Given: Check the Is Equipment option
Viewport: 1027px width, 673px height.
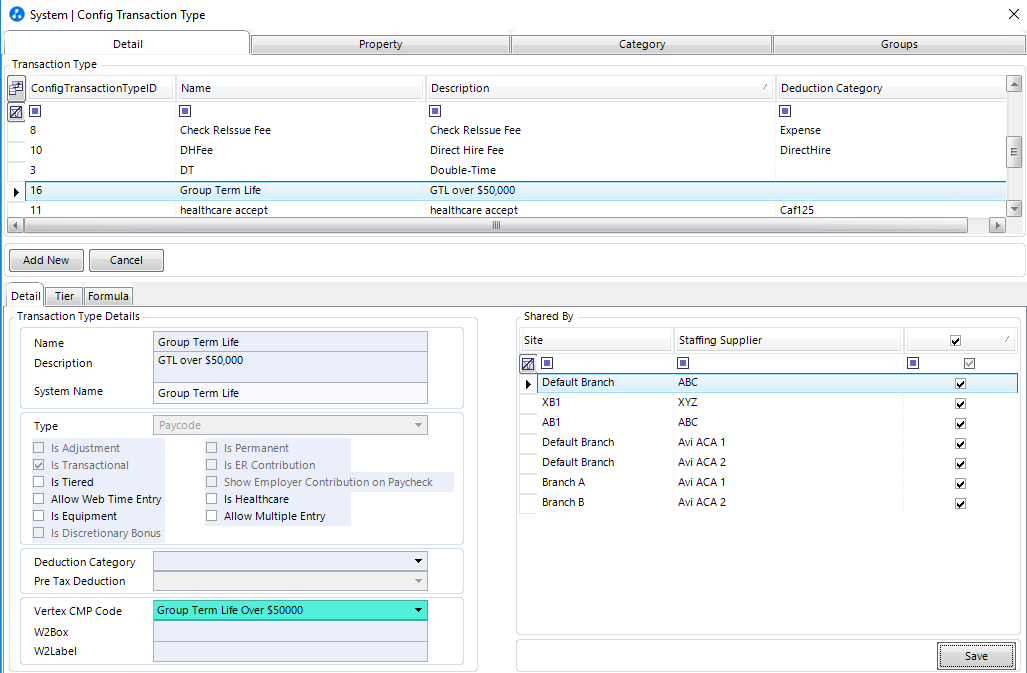Looking at the screenshot, I should [x=39, y=516].
